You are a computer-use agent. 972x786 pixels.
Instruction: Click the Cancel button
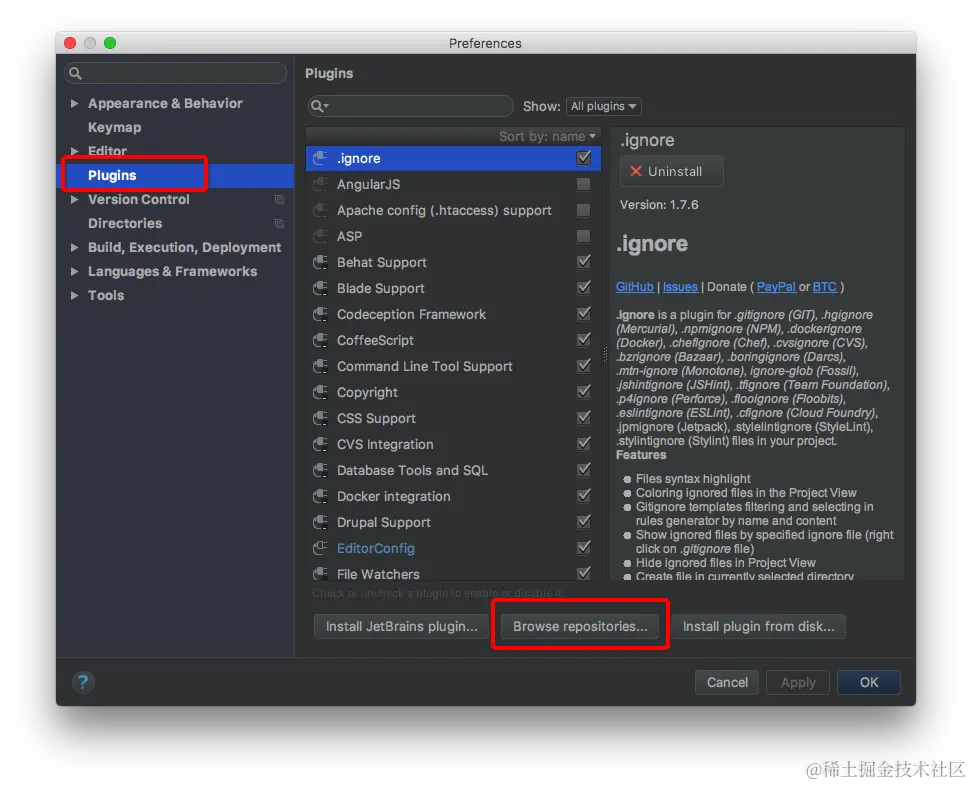[x=727, y=682]
